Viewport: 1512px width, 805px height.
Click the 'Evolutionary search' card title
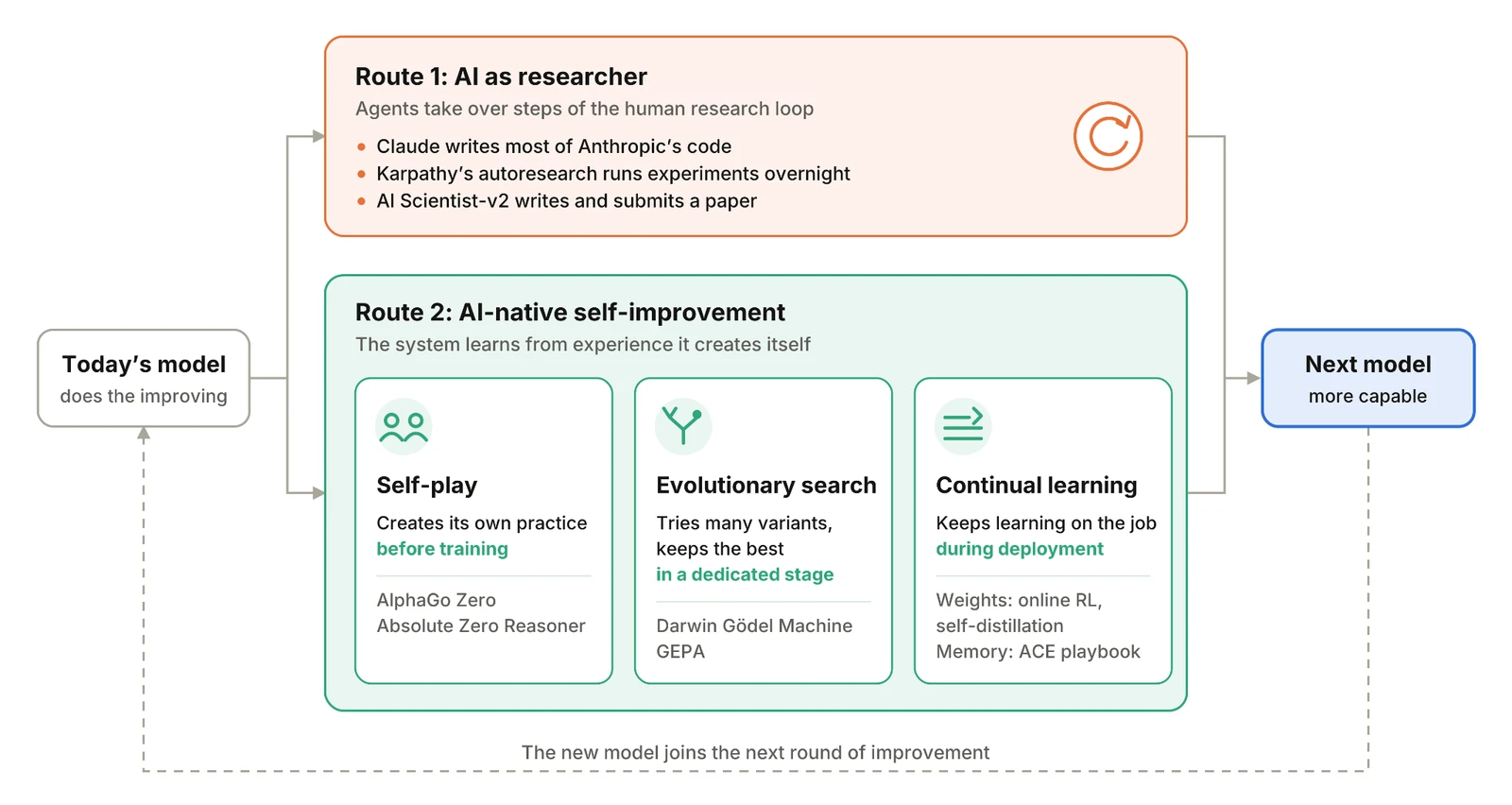[766, 486]
